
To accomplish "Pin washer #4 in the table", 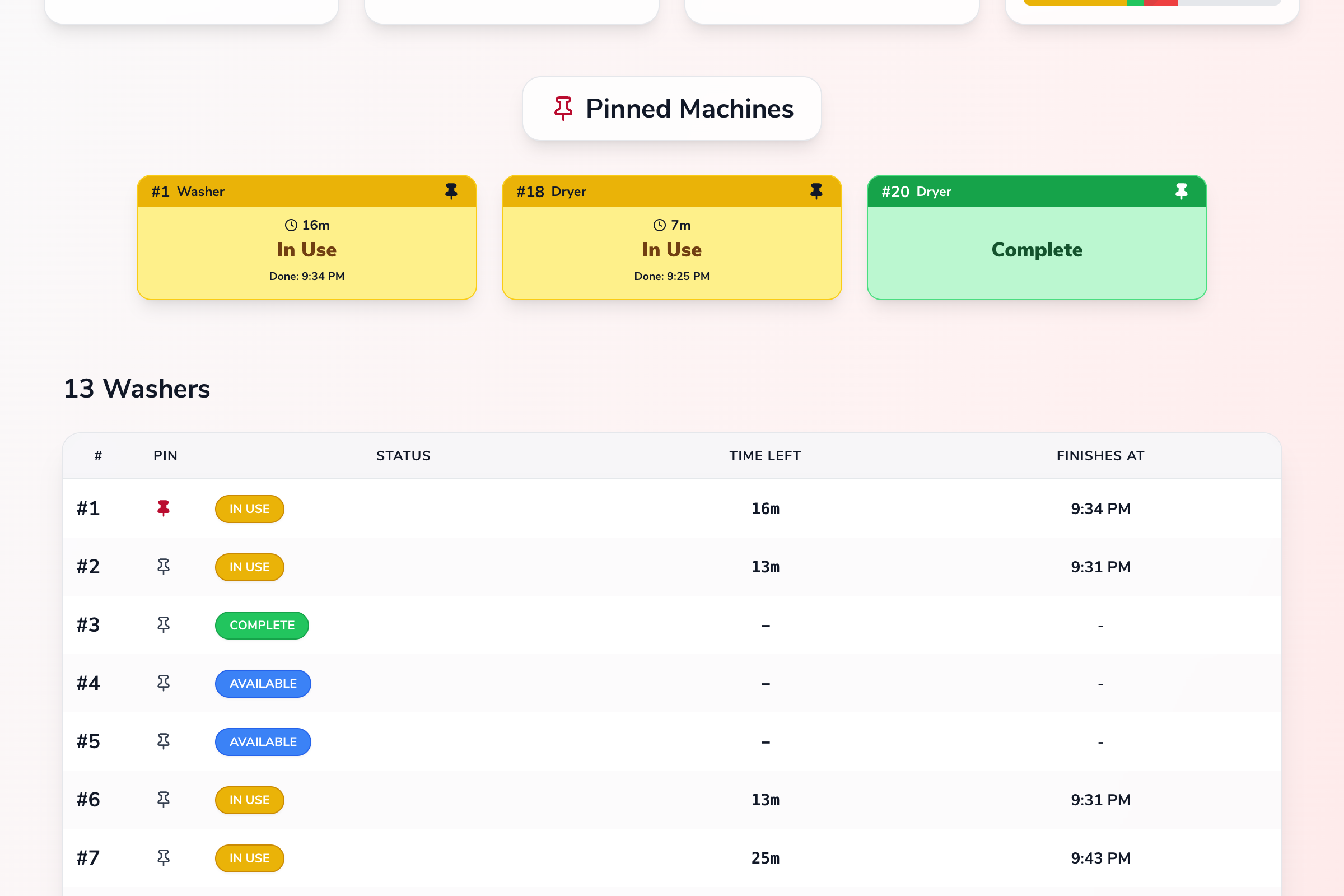I will 164,683.
